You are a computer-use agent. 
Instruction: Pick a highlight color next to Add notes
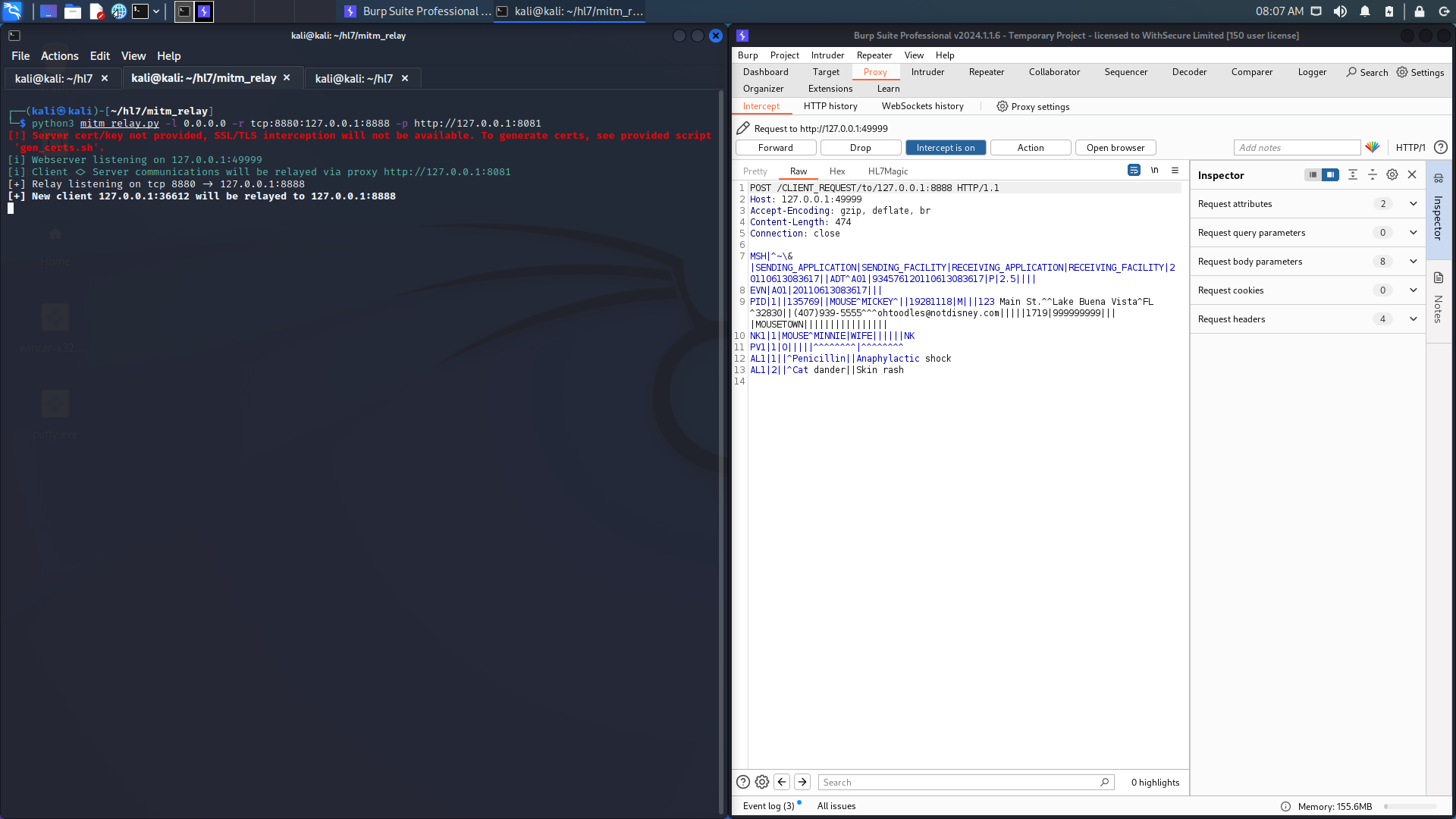(1373, 147)
